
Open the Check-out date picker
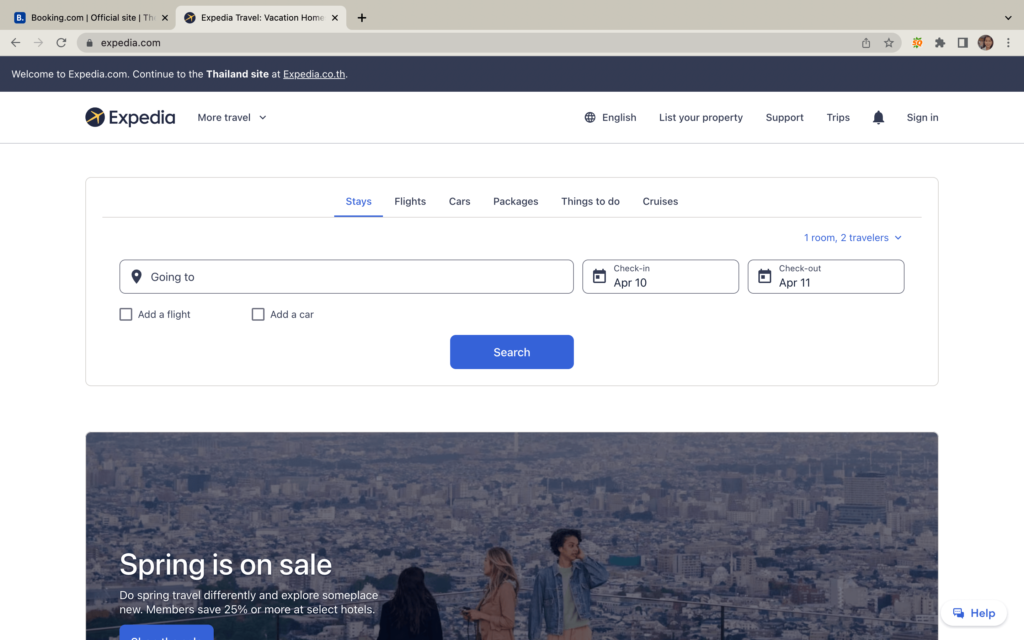pyautogui.click(x=825, y=276)
